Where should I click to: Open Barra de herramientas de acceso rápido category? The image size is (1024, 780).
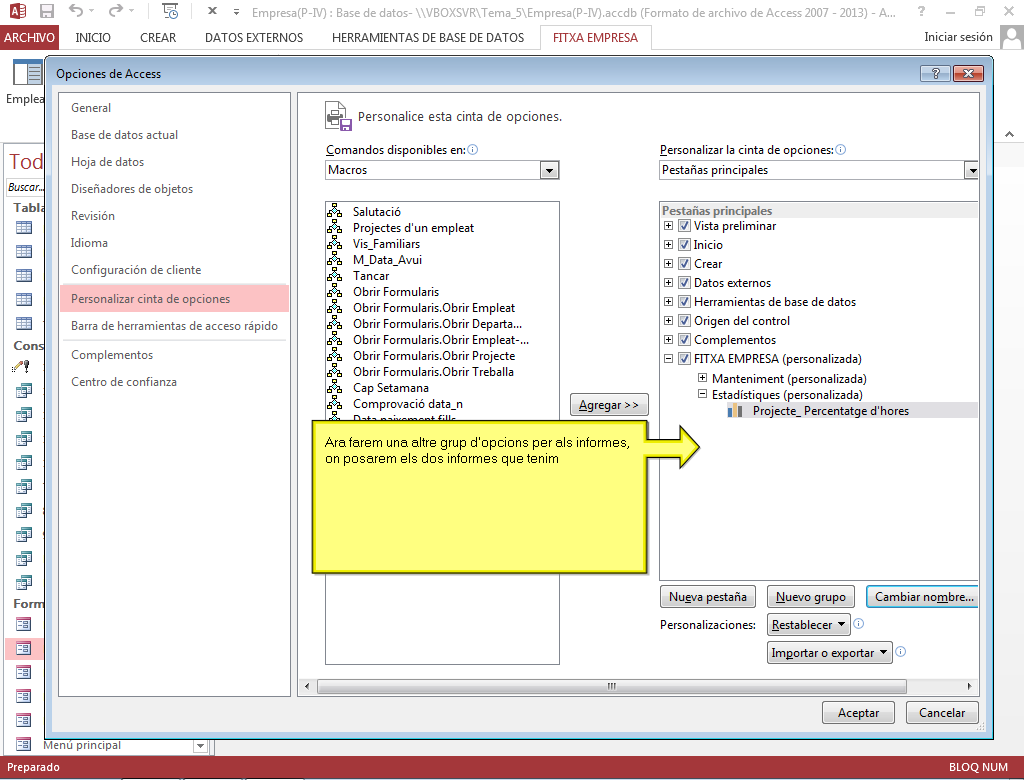click(x=174, y=325)
